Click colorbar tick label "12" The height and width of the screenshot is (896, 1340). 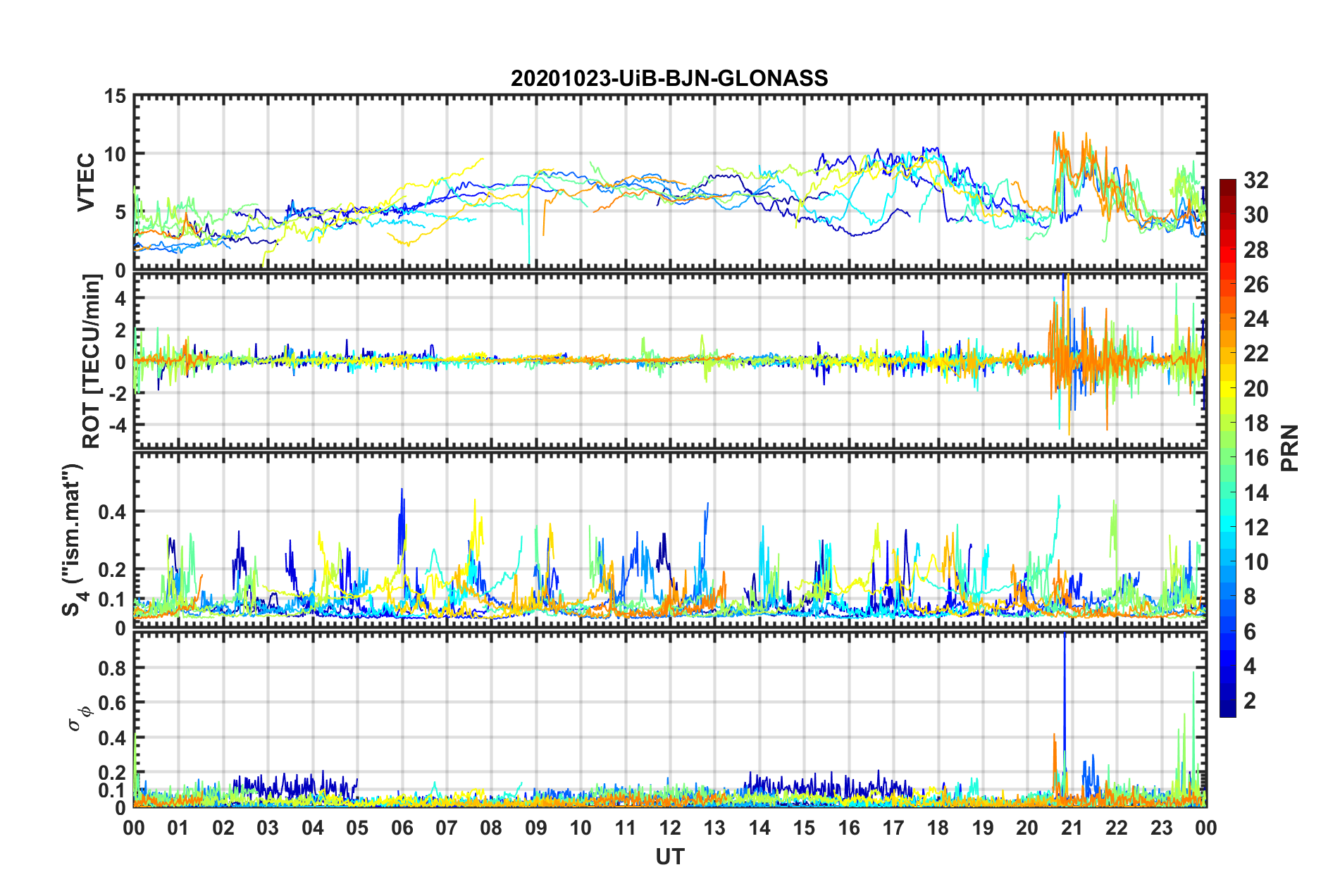click(1255, 528)
